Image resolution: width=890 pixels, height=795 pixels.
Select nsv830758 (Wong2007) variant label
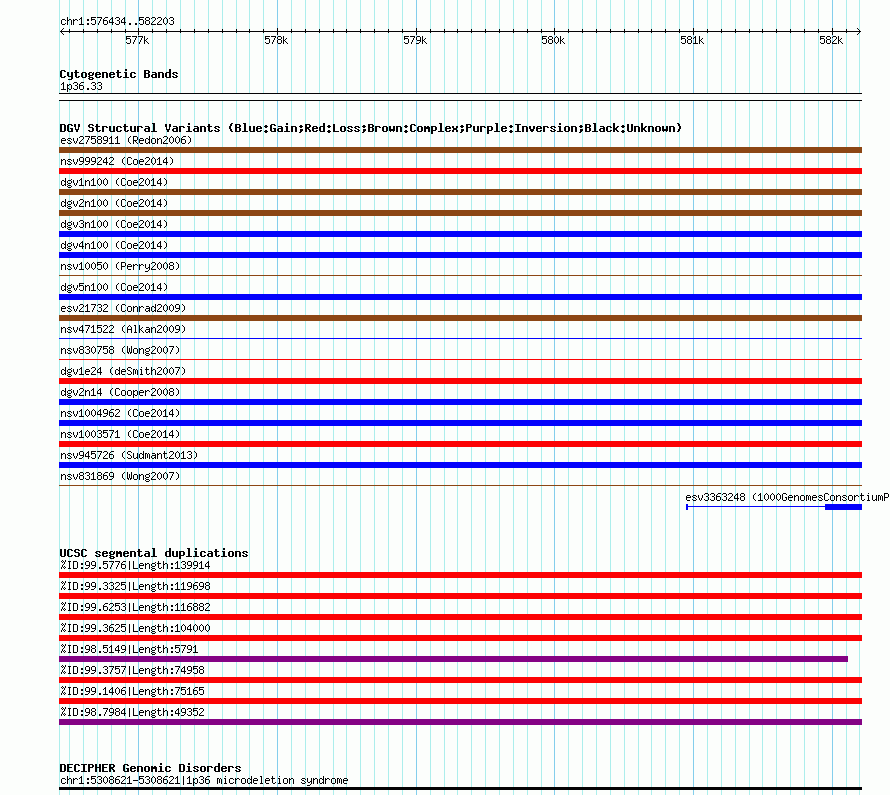coord(120,350)
